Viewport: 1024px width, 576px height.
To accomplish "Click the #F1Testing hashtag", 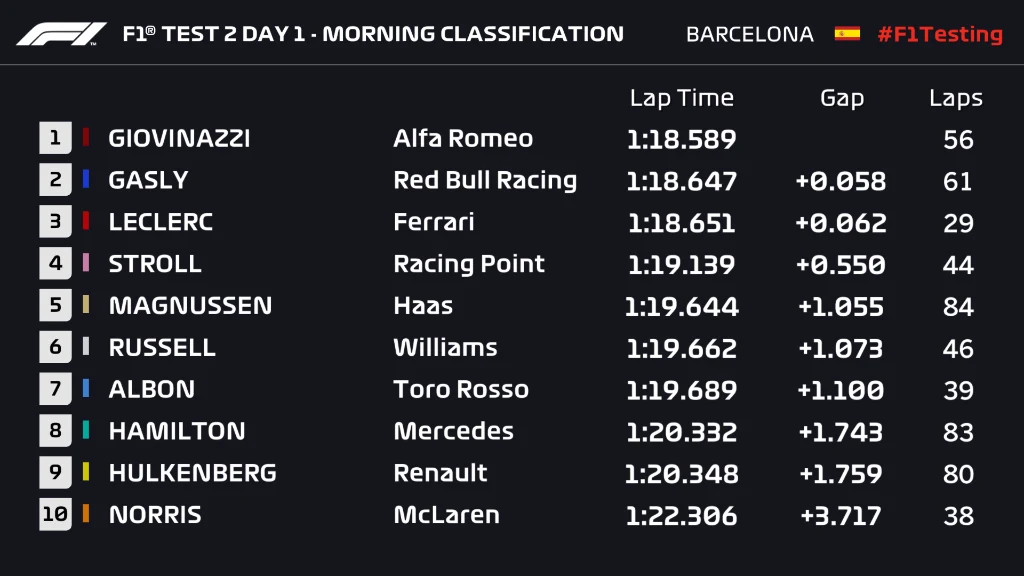I will (939, 34).
